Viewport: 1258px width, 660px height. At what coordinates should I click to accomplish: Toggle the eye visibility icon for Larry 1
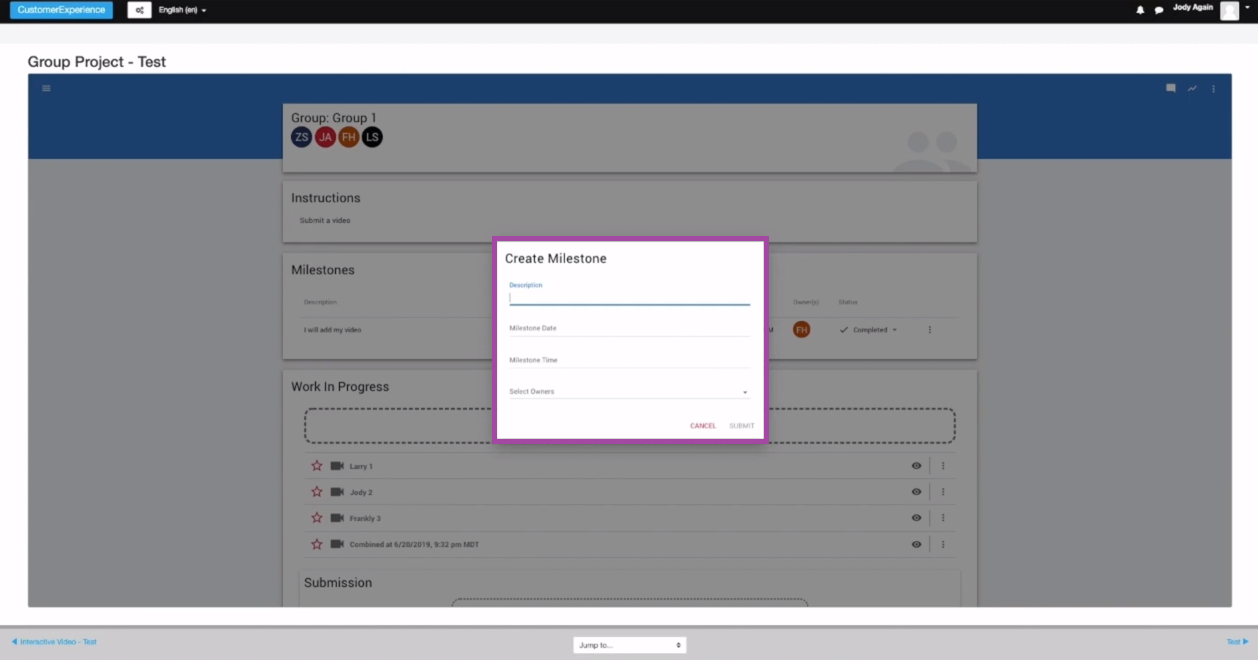(x=916, y=466)
